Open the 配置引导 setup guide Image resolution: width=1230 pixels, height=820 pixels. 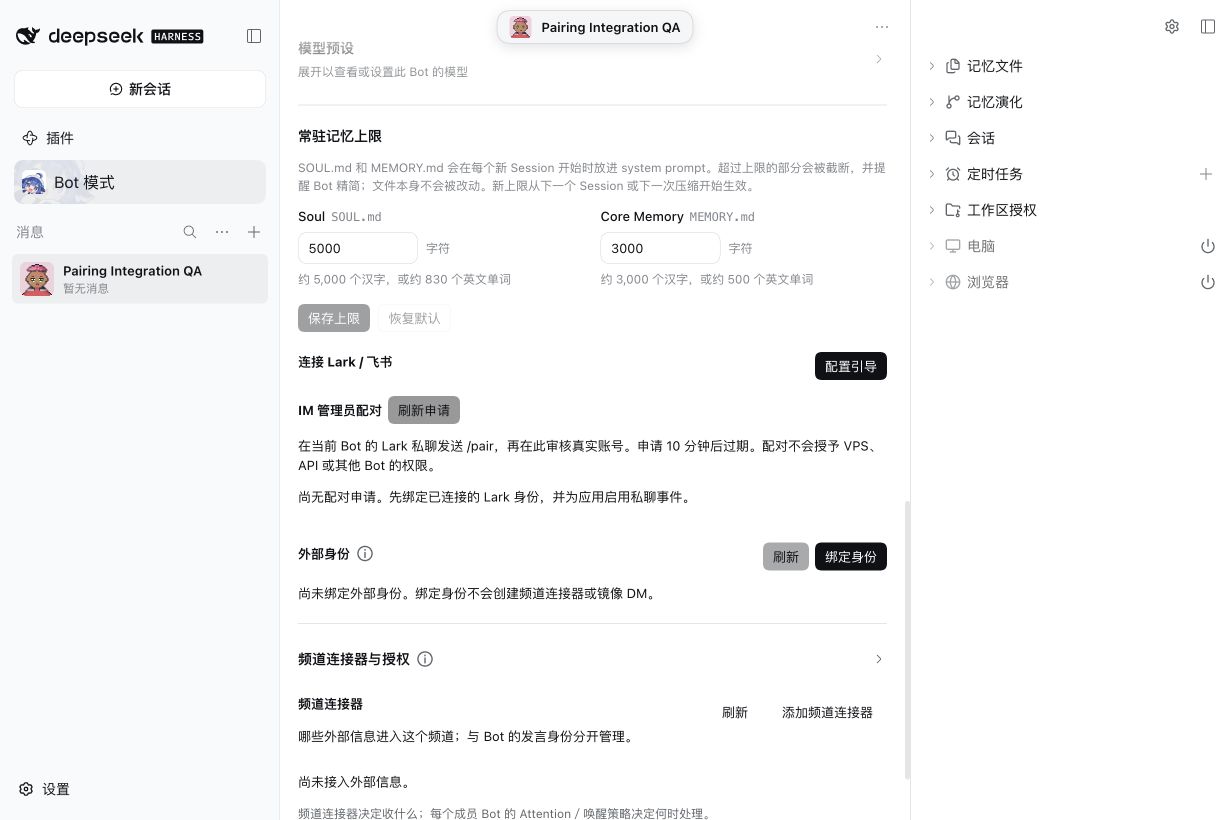(851, 366)
